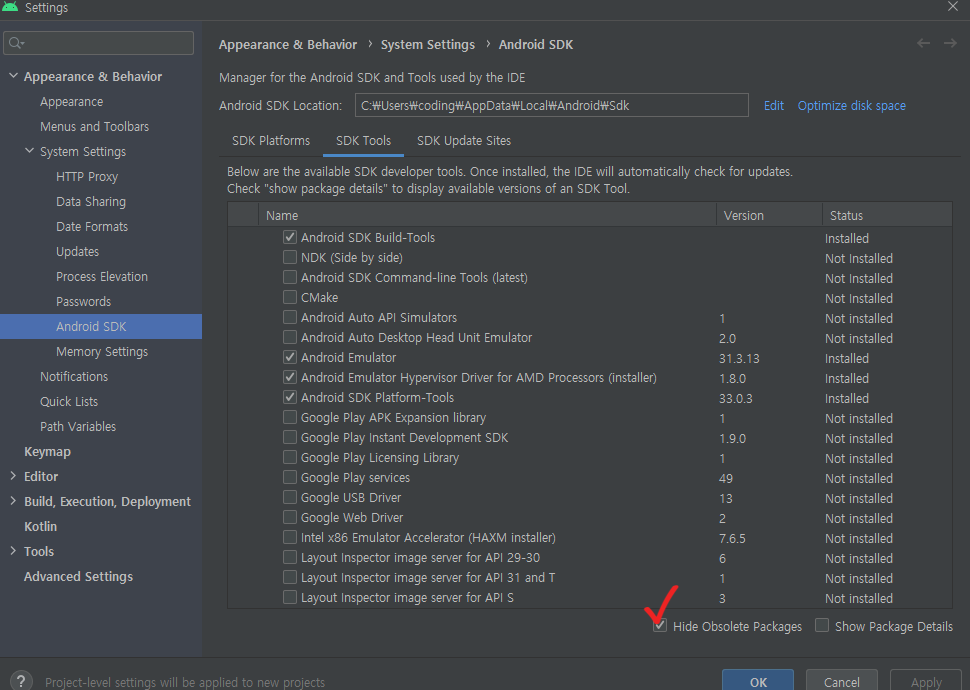This screenshot has height=690, width=970.
Task: Check Google Web Driver checkbox
Action: tap(290, 517)
